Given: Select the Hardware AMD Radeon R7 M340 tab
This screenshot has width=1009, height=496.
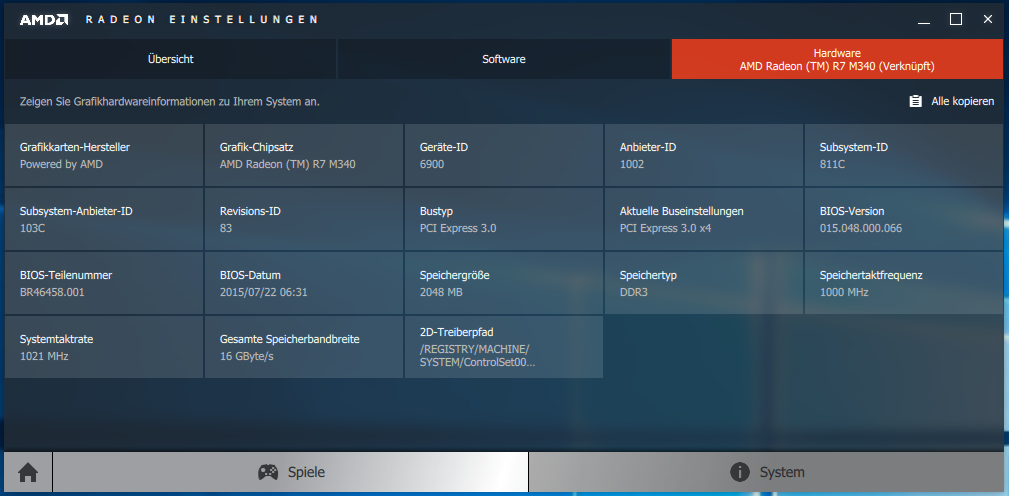Looking at the screenshot, I should 837,59.
